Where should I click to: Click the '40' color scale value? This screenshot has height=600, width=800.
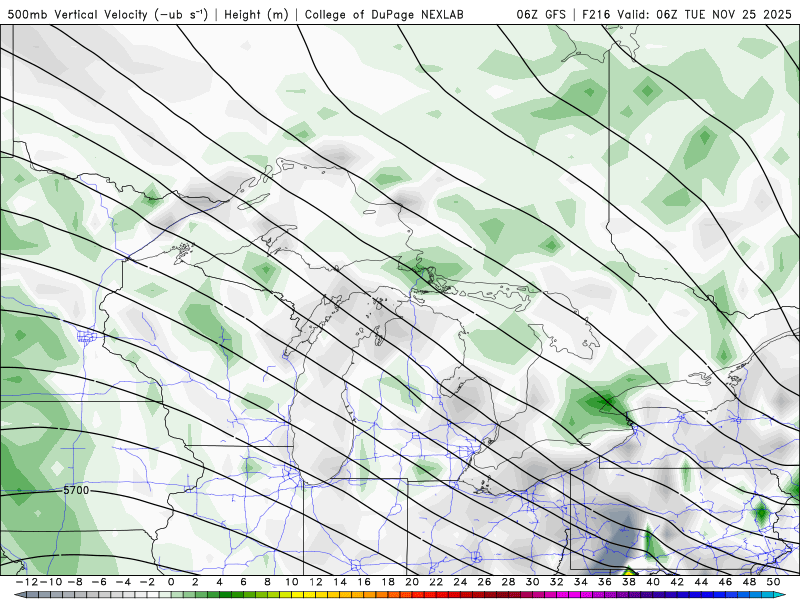pyautogui.click(x=653, y=582)
